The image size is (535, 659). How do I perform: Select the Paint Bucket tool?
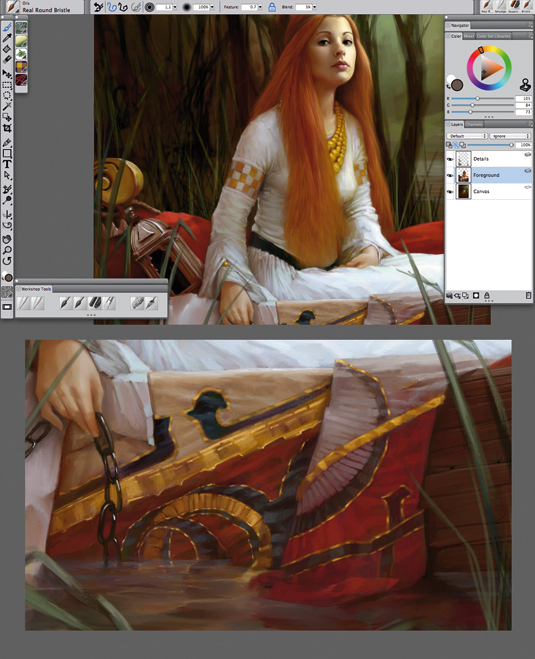click(7, 49)
